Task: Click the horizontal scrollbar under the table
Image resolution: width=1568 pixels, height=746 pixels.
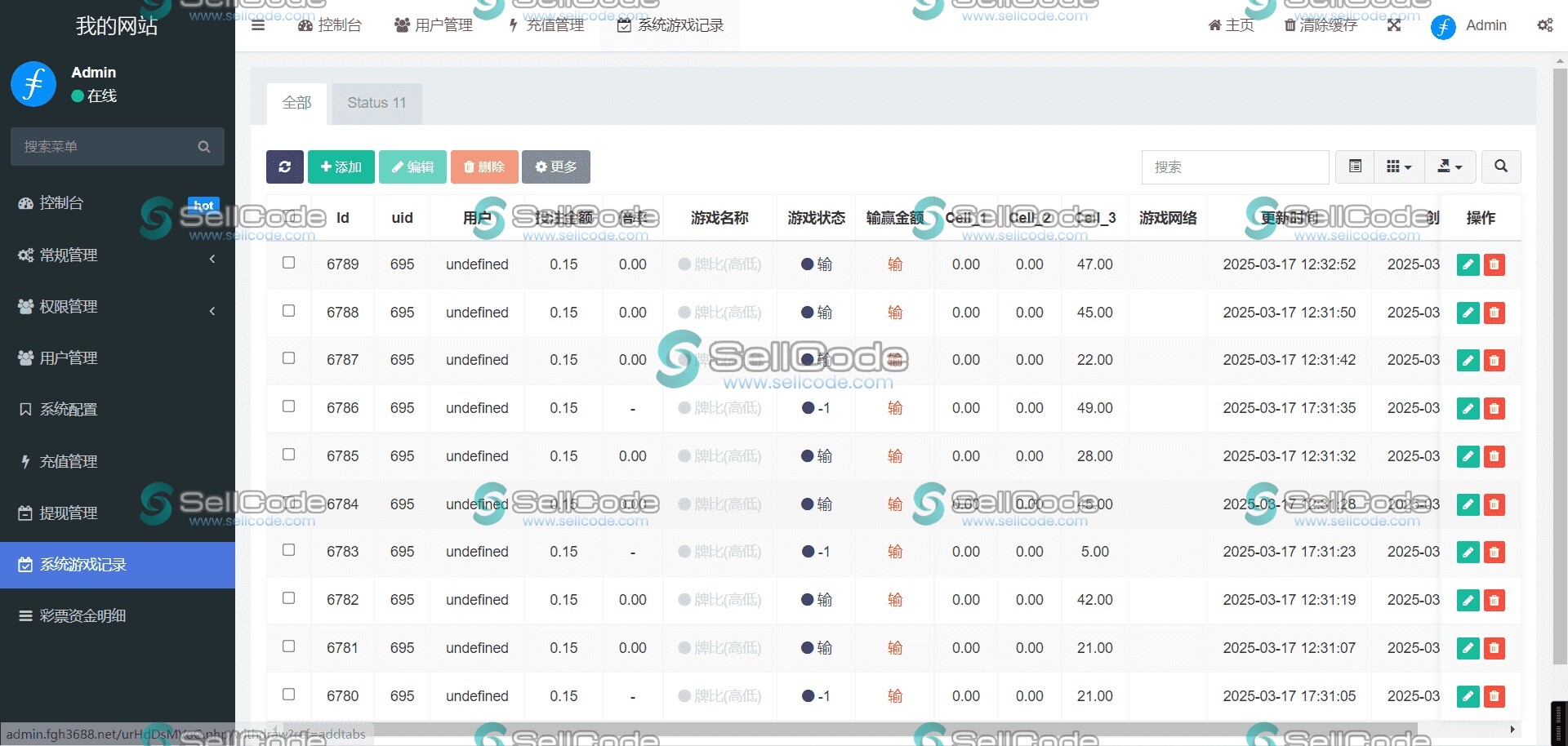Action: 817,729
